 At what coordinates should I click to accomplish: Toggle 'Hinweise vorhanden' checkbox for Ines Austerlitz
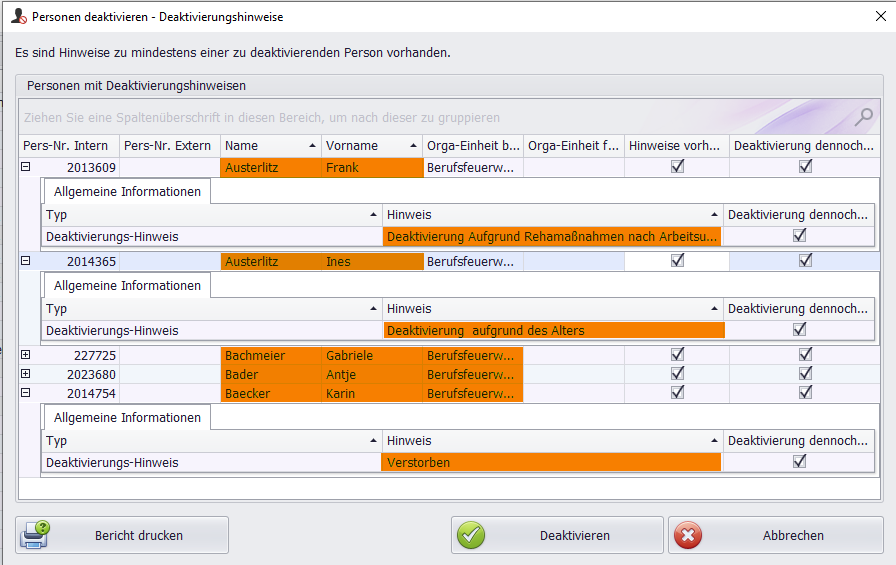tap(677, 260)
